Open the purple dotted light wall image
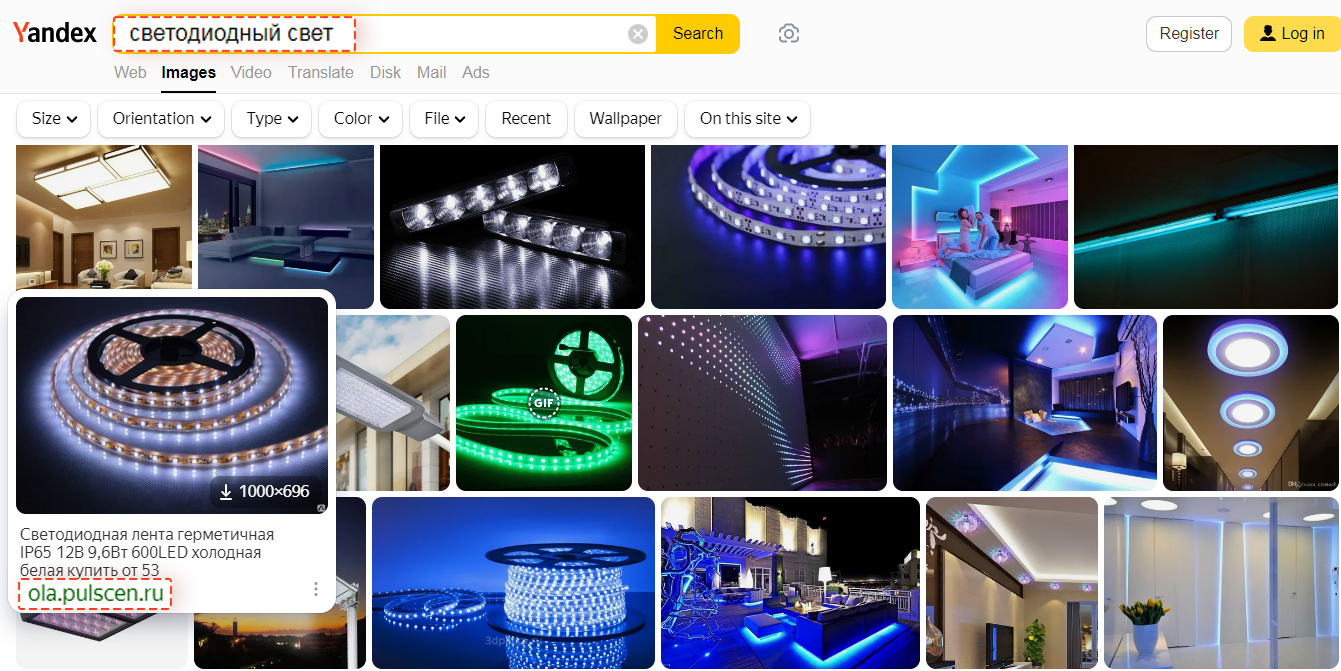Screen dimensions: 1341x671 point(762,403)
